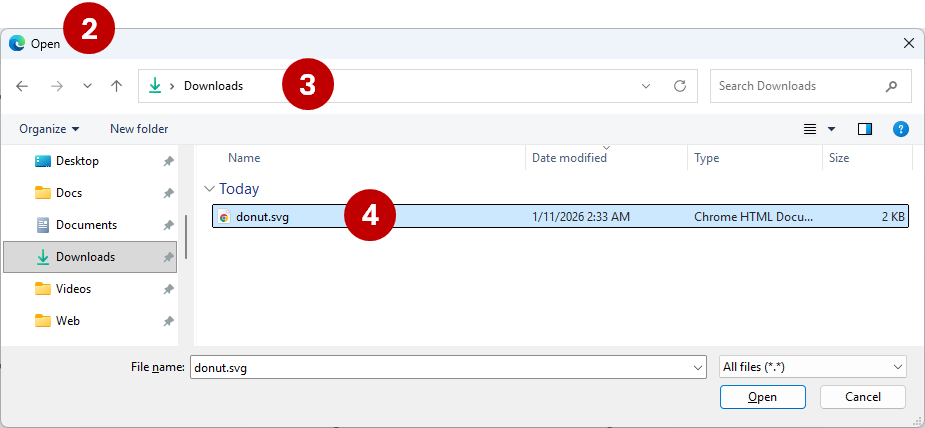Open the All files (*.*) type dropdown

[x=813, y=367]
